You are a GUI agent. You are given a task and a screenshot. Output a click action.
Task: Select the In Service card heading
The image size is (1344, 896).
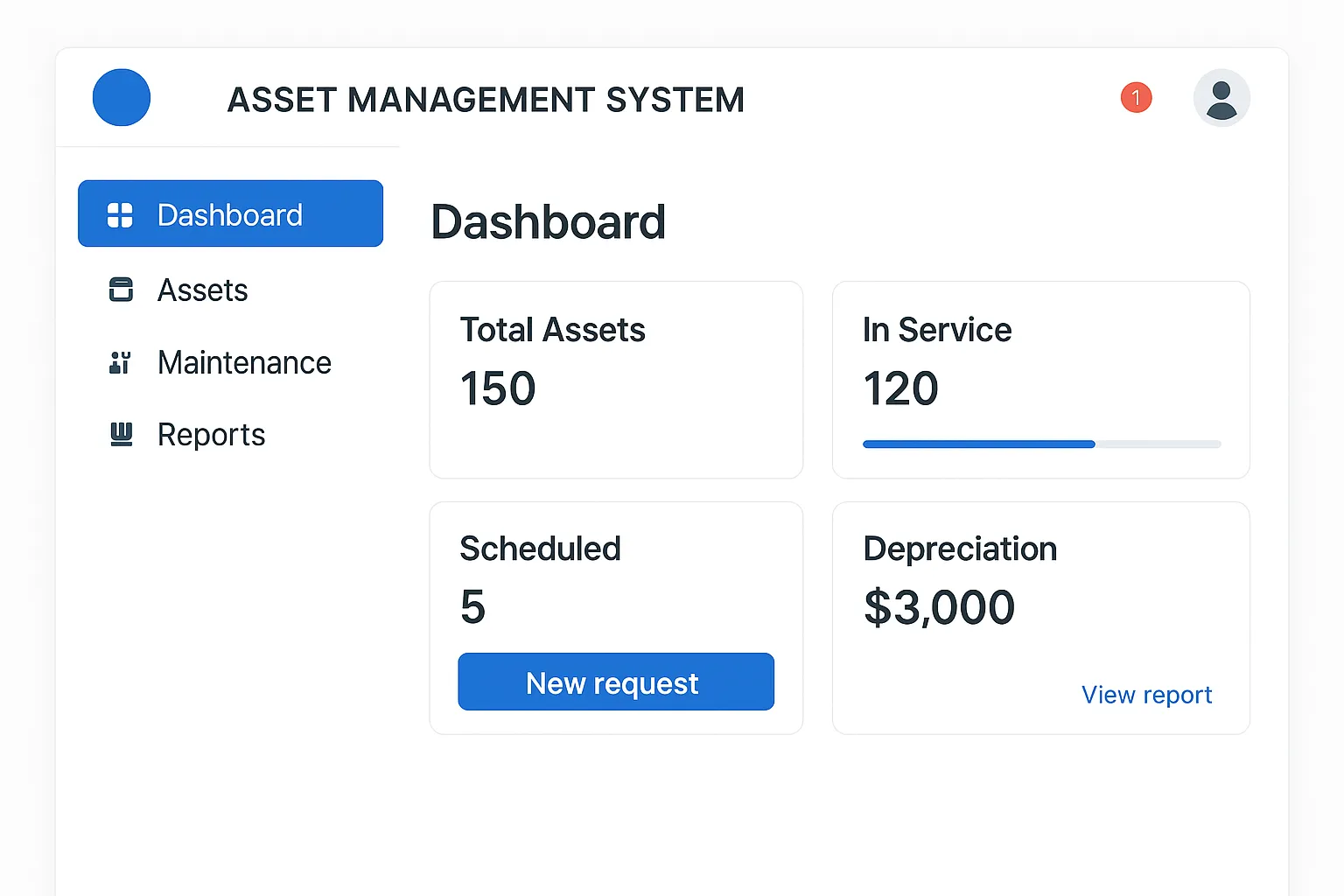pos(937,330)
